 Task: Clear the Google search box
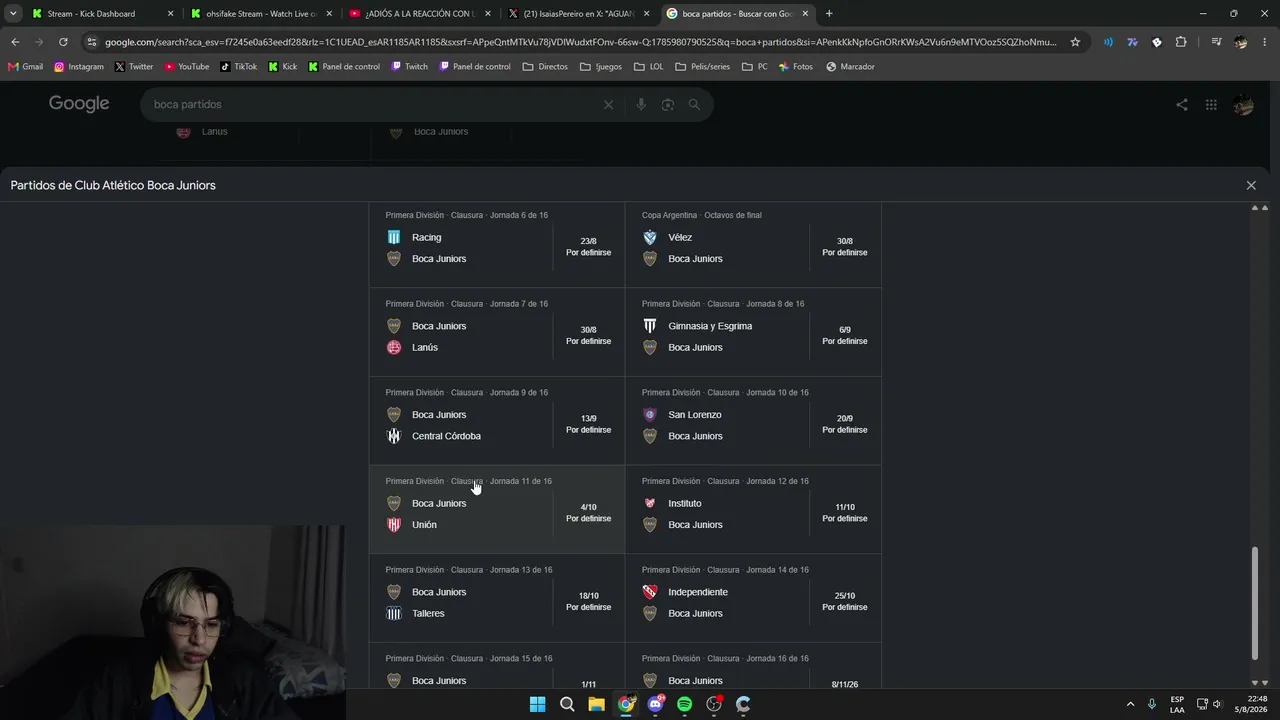click(x=608, y=104)
